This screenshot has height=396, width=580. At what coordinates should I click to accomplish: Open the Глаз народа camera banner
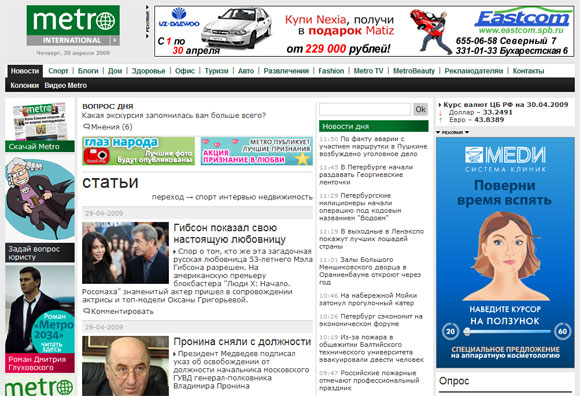tap(138, 151)
